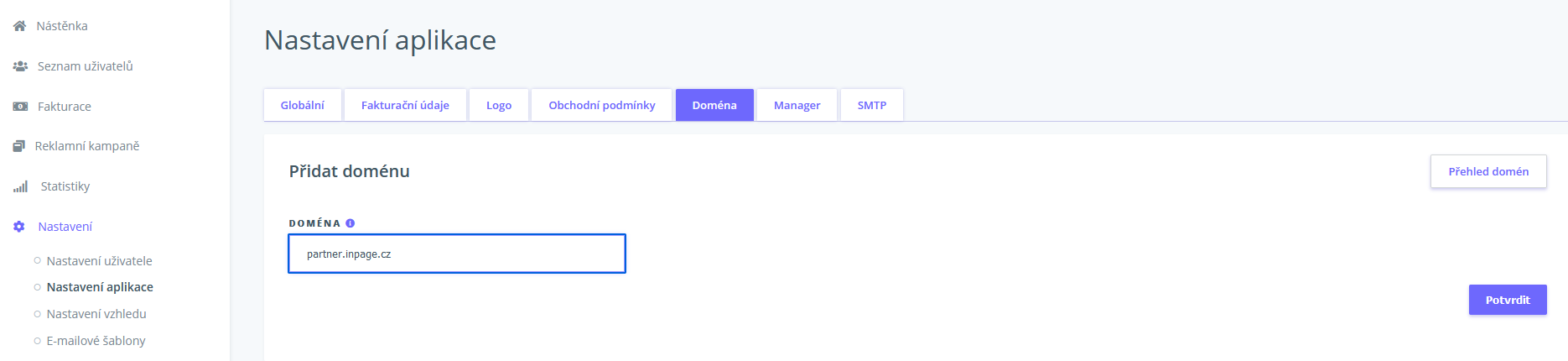Switch to the Manager tab
The width and height of the screenshot is (1568, 361).
click(797, 105)
